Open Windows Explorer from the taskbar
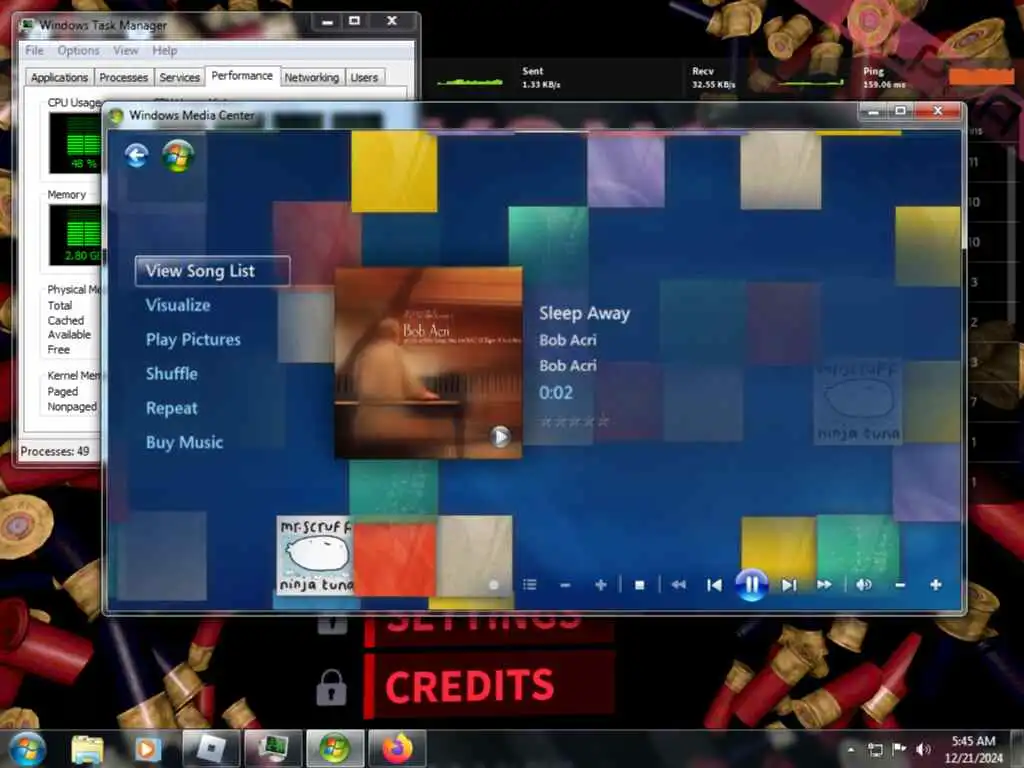 87,749
